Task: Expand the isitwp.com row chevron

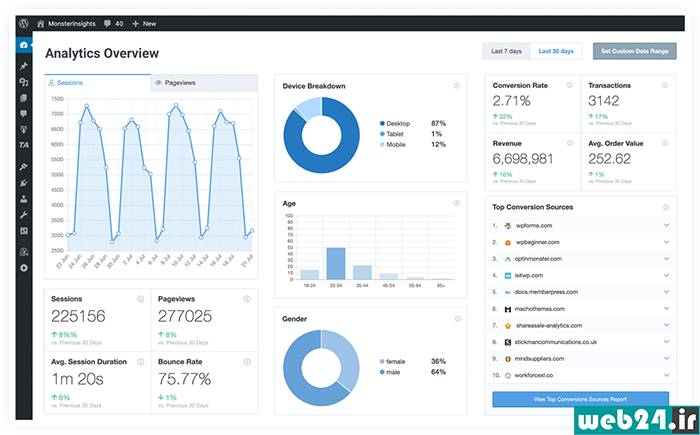Action: point(666,276)
